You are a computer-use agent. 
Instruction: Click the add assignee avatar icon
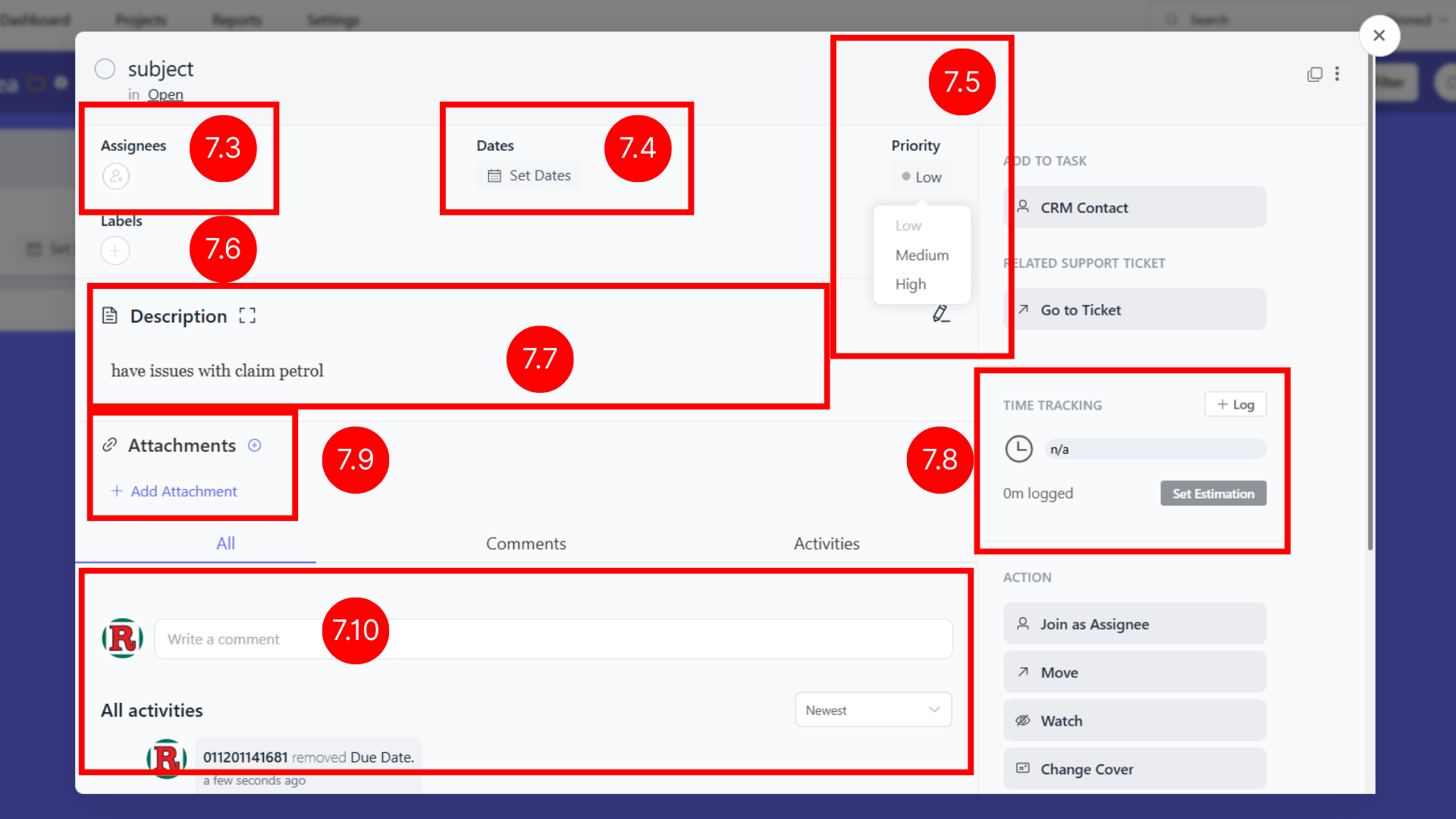pos(116,177)
